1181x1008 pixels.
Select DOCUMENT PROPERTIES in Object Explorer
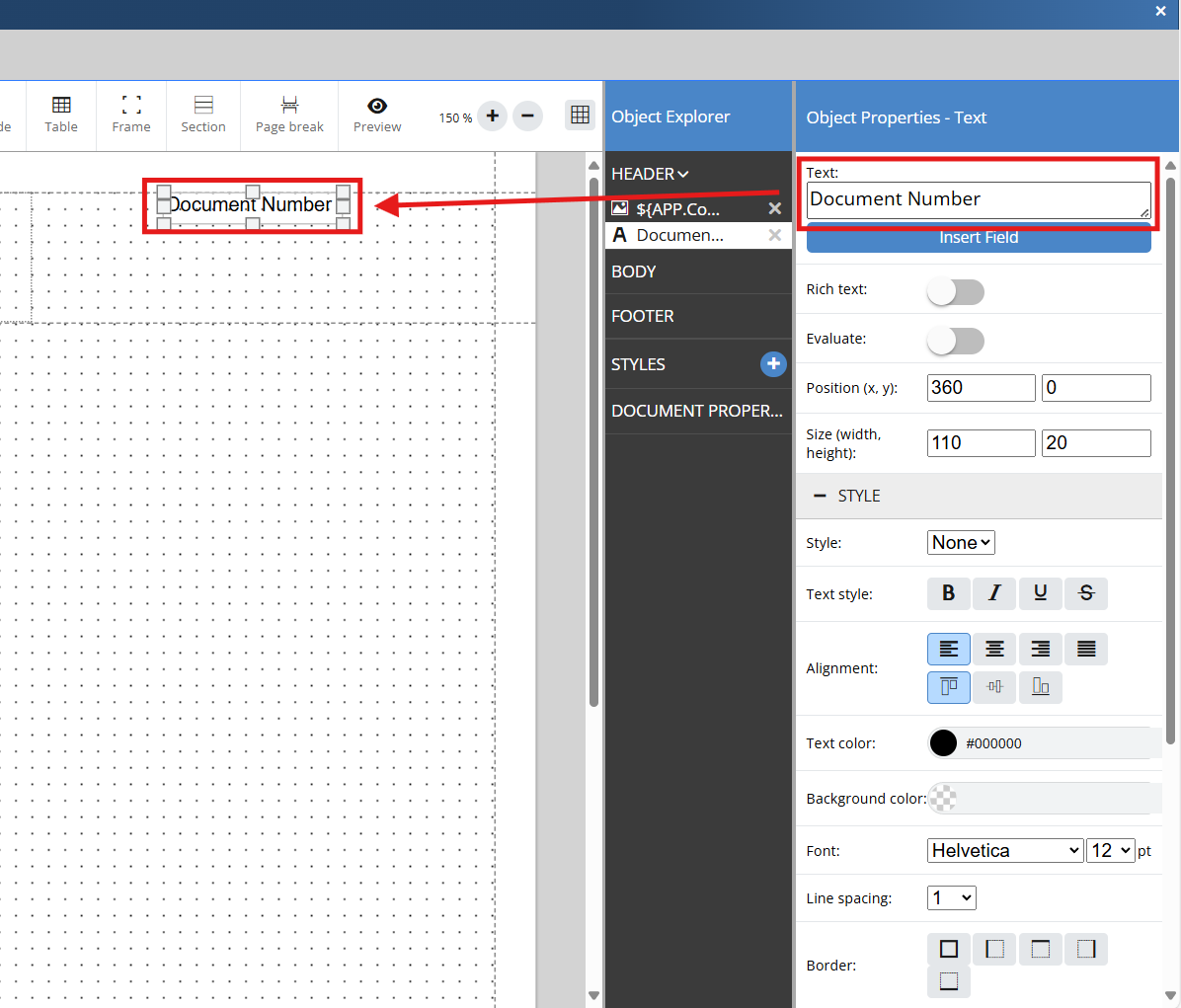click(696, 411)
